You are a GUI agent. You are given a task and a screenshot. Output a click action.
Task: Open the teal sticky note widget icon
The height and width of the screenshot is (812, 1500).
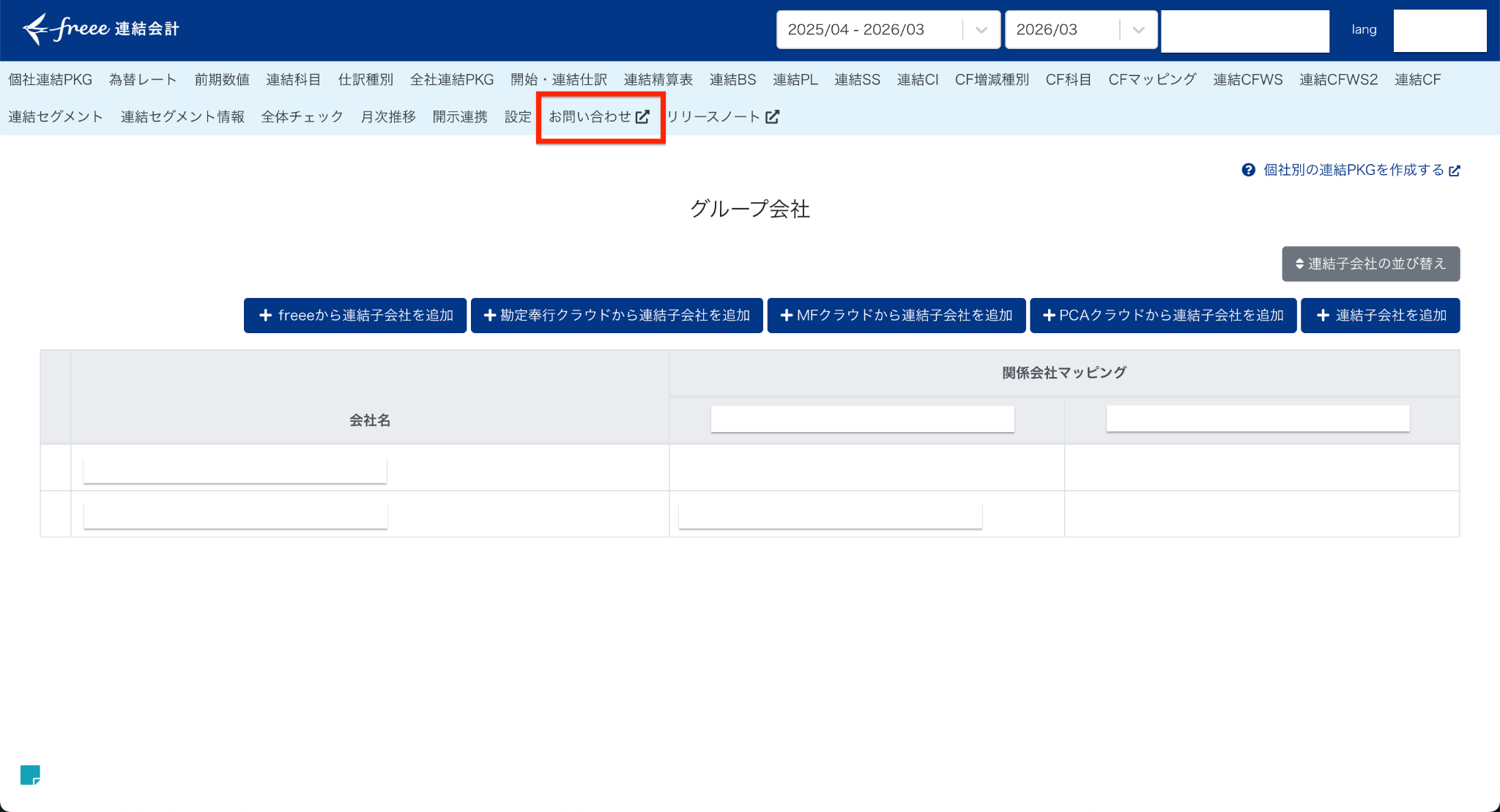click(x=30, y=775)
